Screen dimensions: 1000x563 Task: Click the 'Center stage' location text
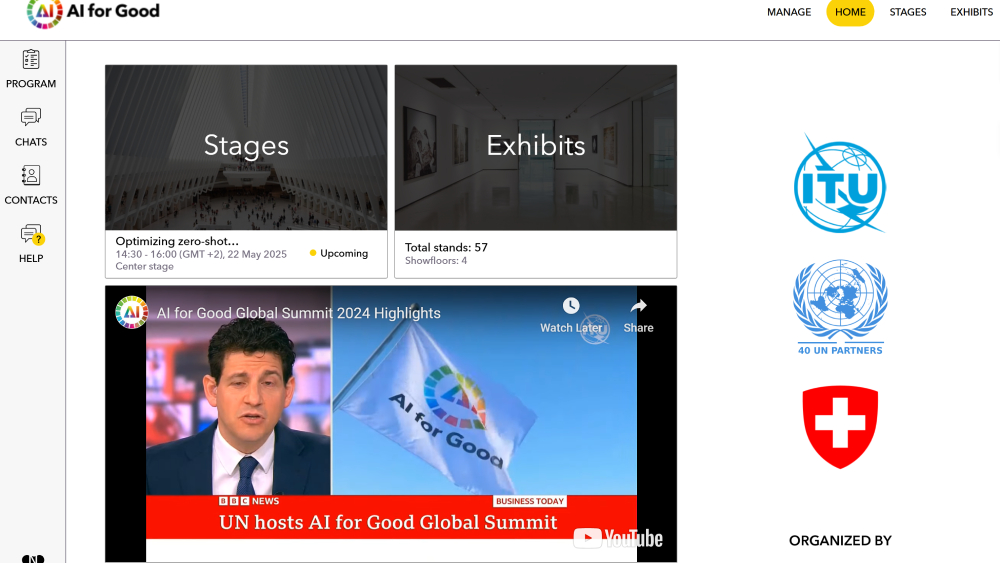point(144,267)
